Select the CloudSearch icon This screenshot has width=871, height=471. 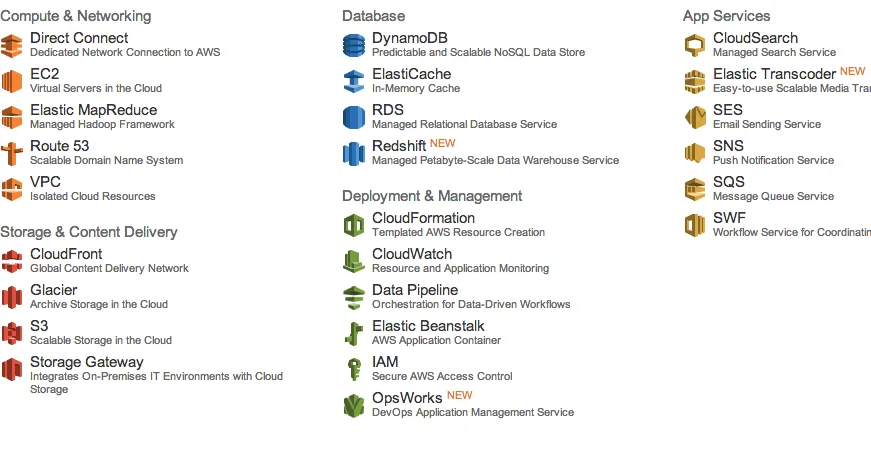pos(695,45)
